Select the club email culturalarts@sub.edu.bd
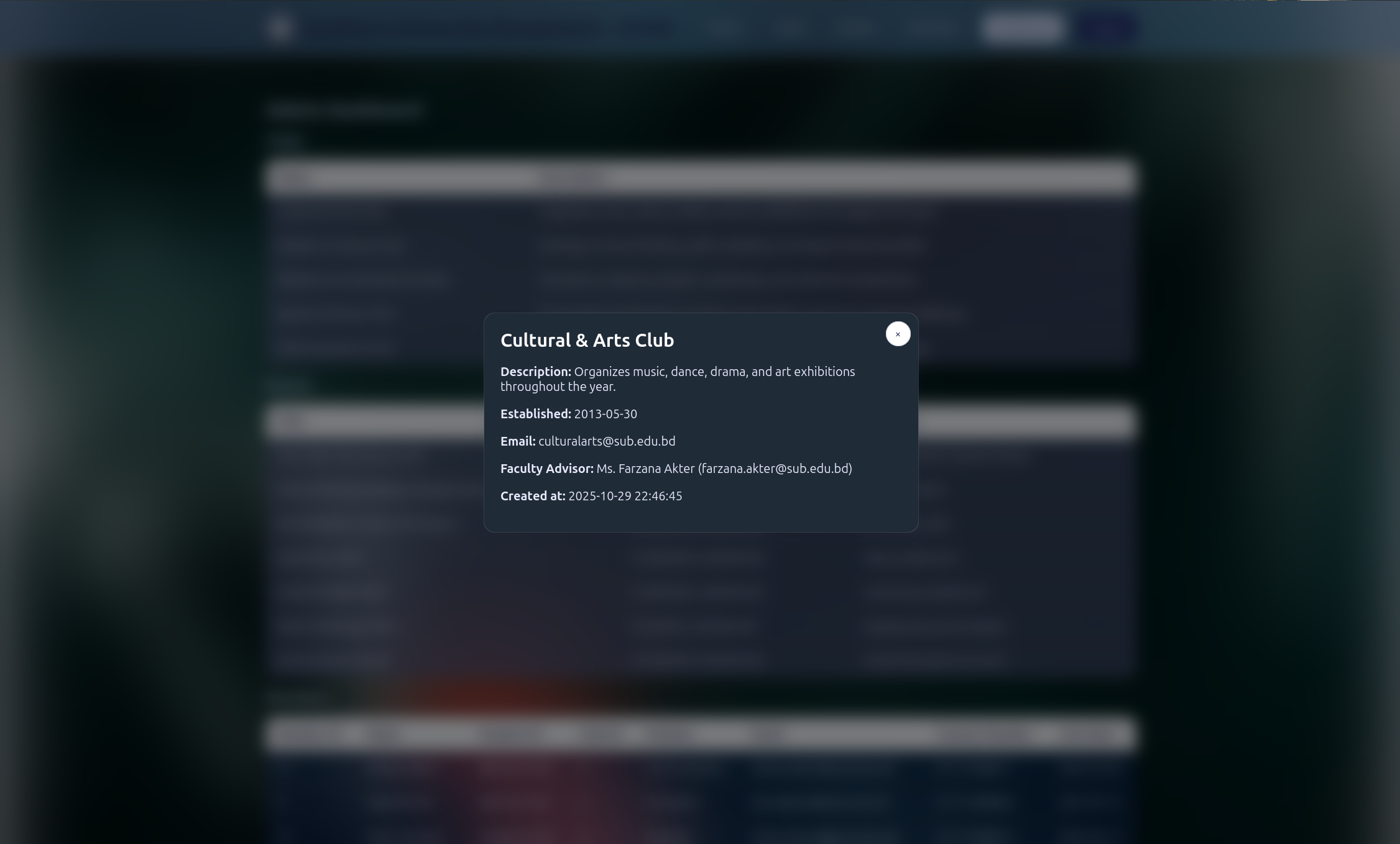This screenshot has height=844, width=1400. coord(607,441)
